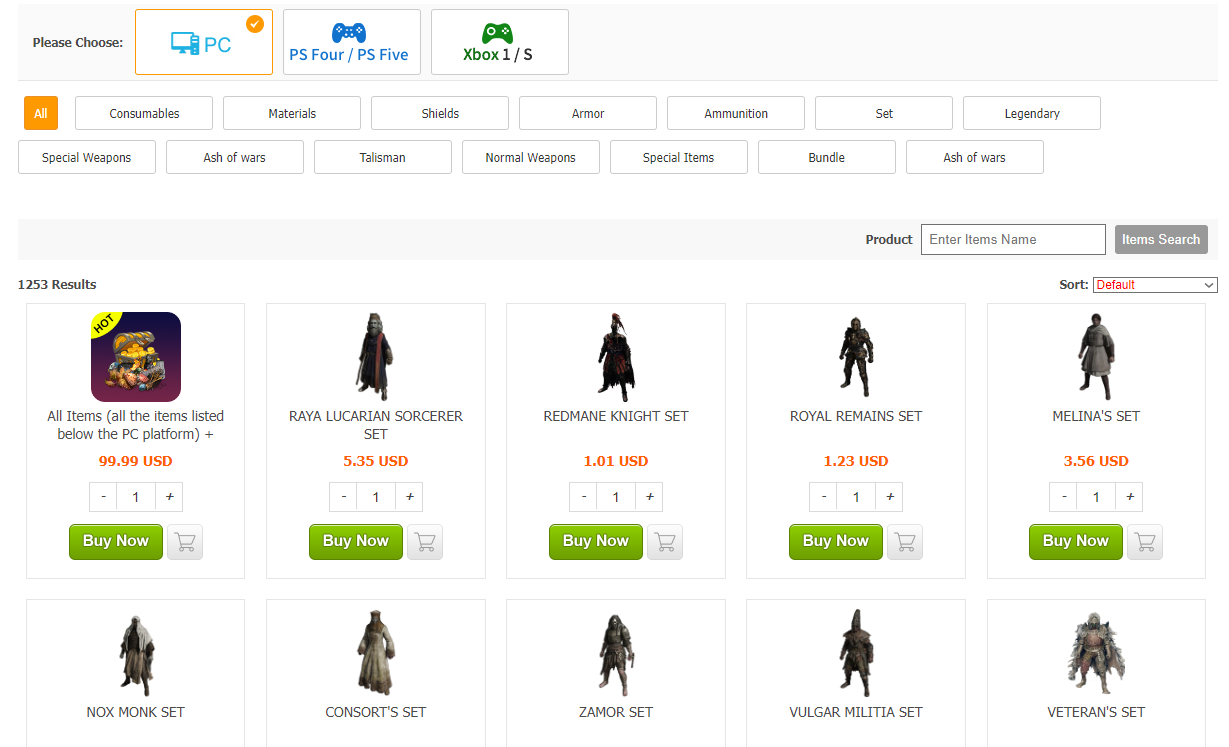The image size is (1229, 747).
Task: Filter by Materials category
Action: [x=292, y=113]
